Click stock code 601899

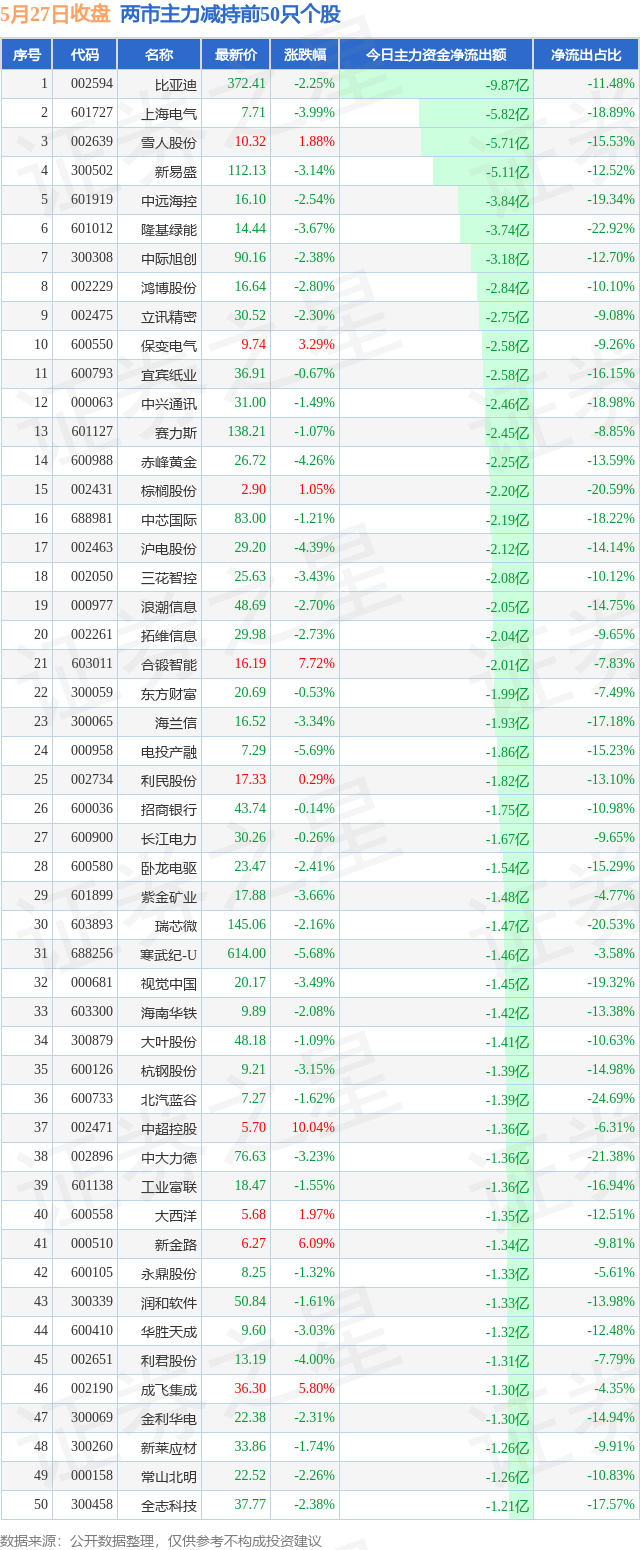91,896
